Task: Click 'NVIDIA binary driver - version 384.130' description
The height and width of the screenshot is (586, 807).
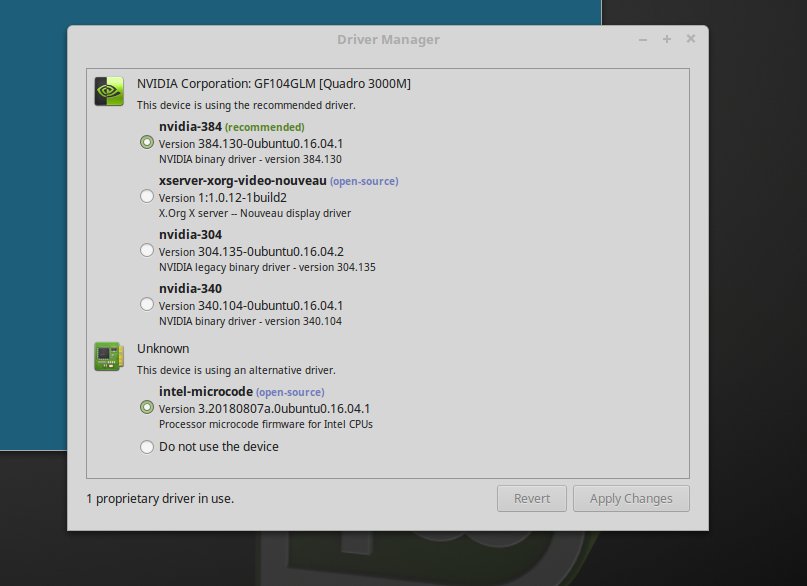Action: tap(250, 159)
